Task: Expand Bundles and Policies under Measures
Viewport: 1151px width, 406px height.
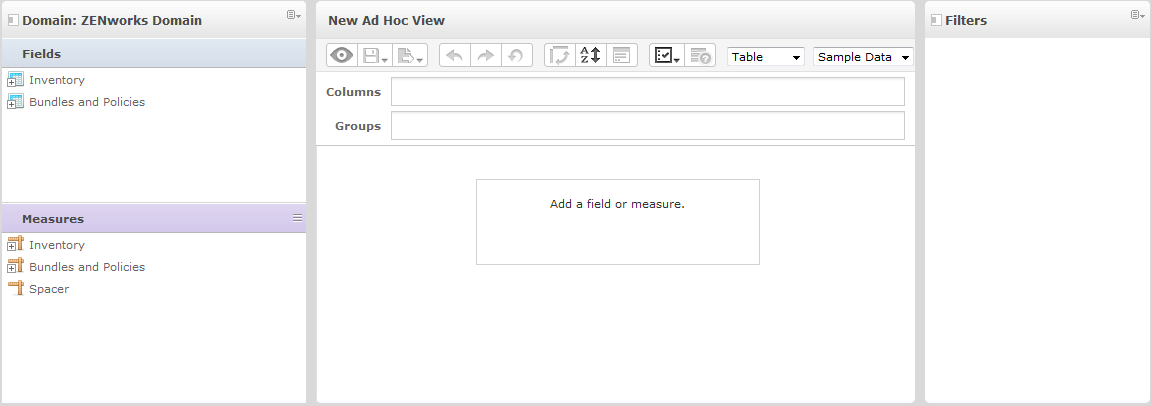Action: [x=10, y=268]
